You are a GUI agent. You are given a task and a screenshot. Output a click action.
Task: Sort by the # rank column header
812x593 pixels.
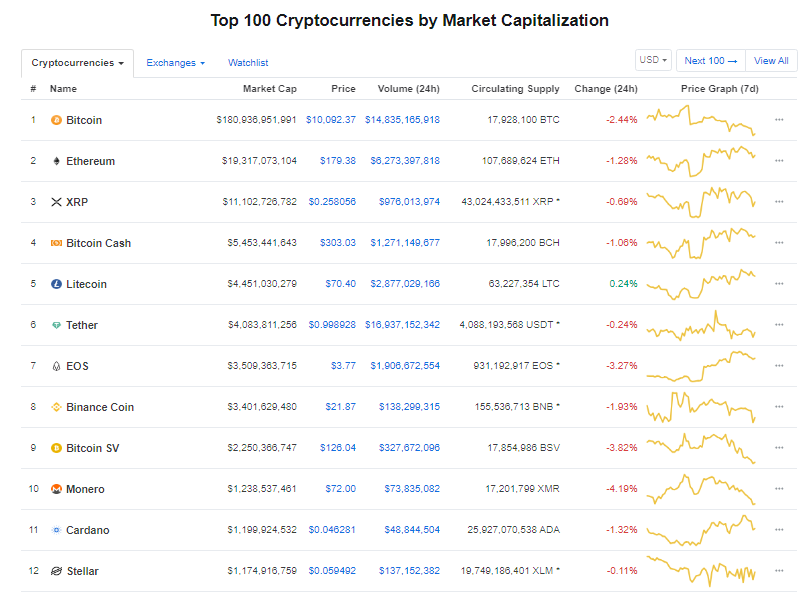tap(33, 89)
